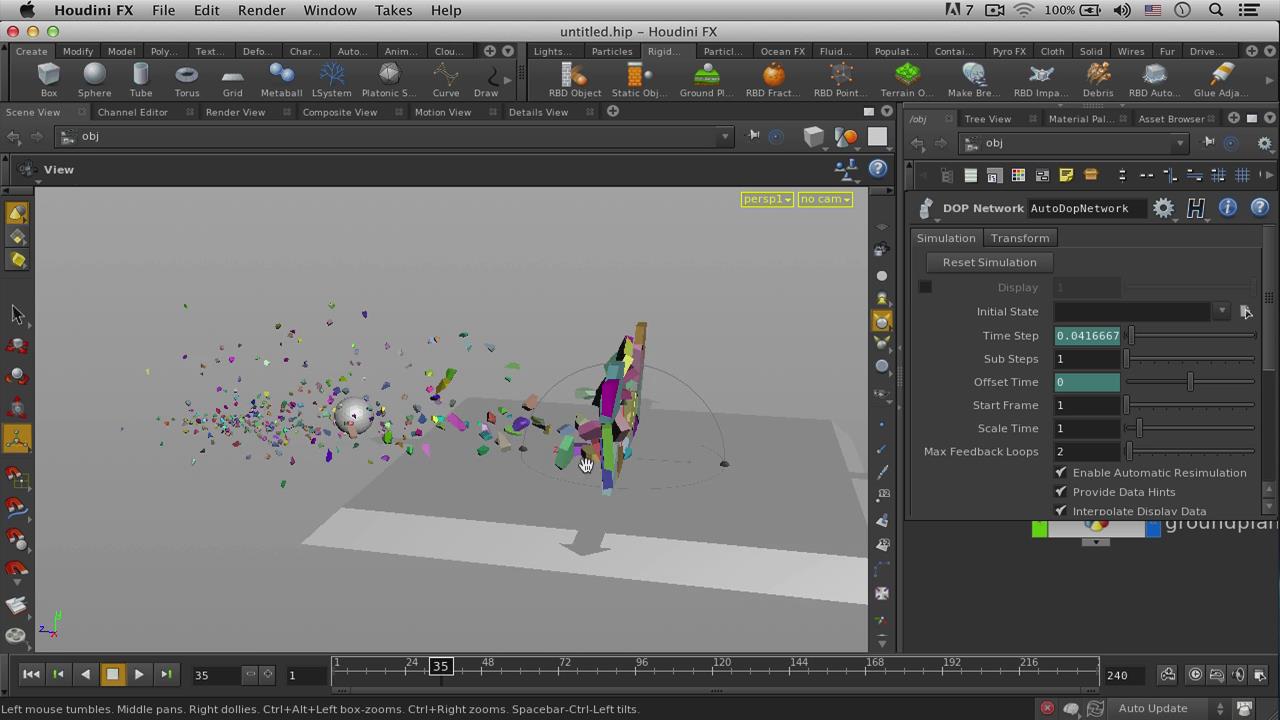The image size is (1280, 720).
Task: Open the Render menu
Action: [261, 10]
